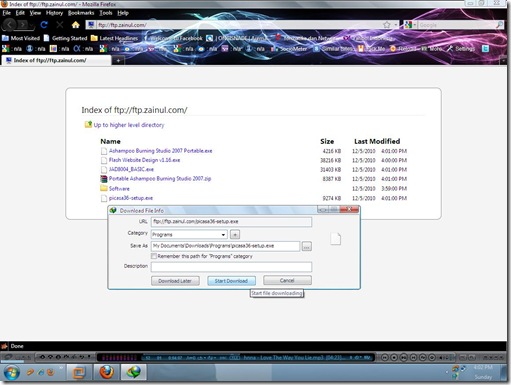Add a new category with the plus button
The height and width of the screenshot is (385, 511).
(x=235, y=235)
